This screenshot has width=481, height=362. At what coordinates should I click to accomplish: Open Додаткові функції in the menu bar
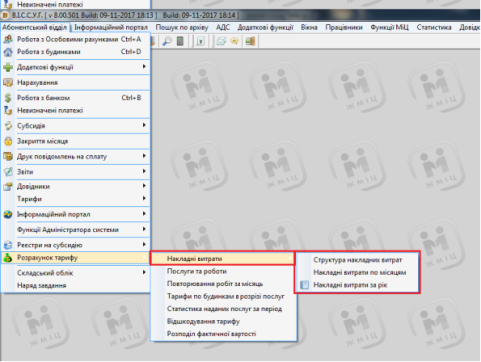[265, 27]
